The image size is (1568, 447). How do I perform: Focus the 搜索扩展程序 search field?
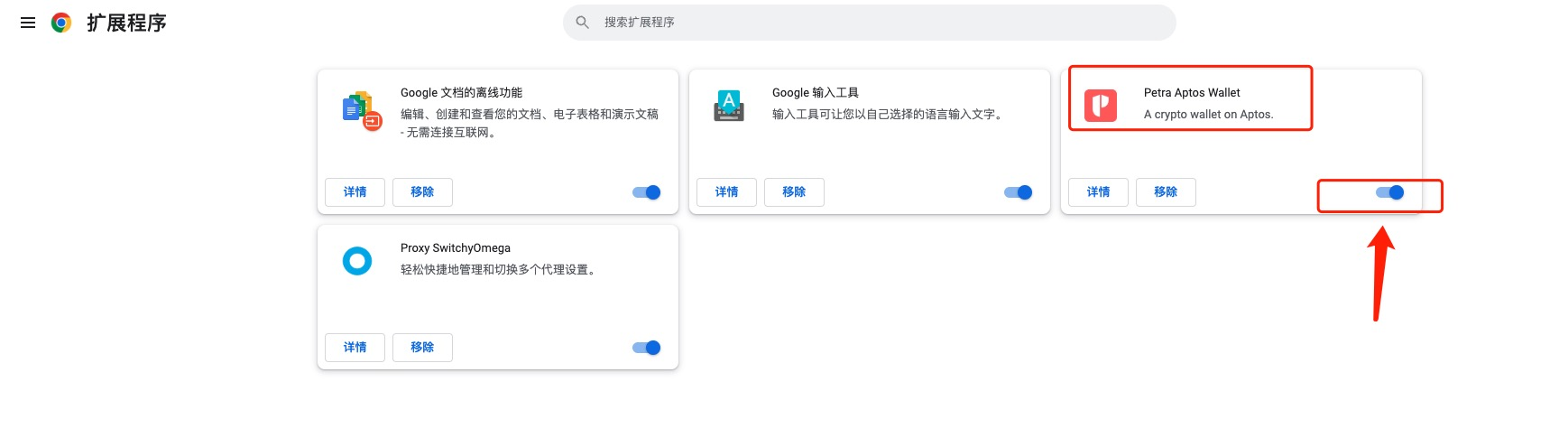tap(870, 23)
